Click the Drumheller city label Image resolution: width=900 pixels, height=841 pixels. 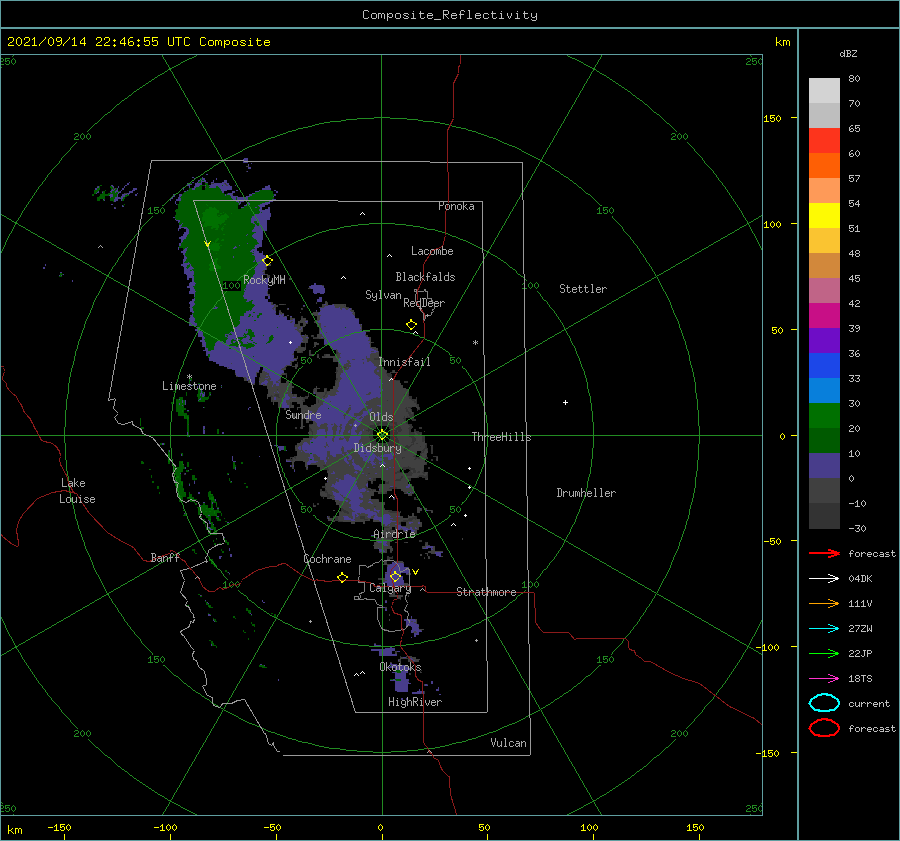(x=586, y=493)
